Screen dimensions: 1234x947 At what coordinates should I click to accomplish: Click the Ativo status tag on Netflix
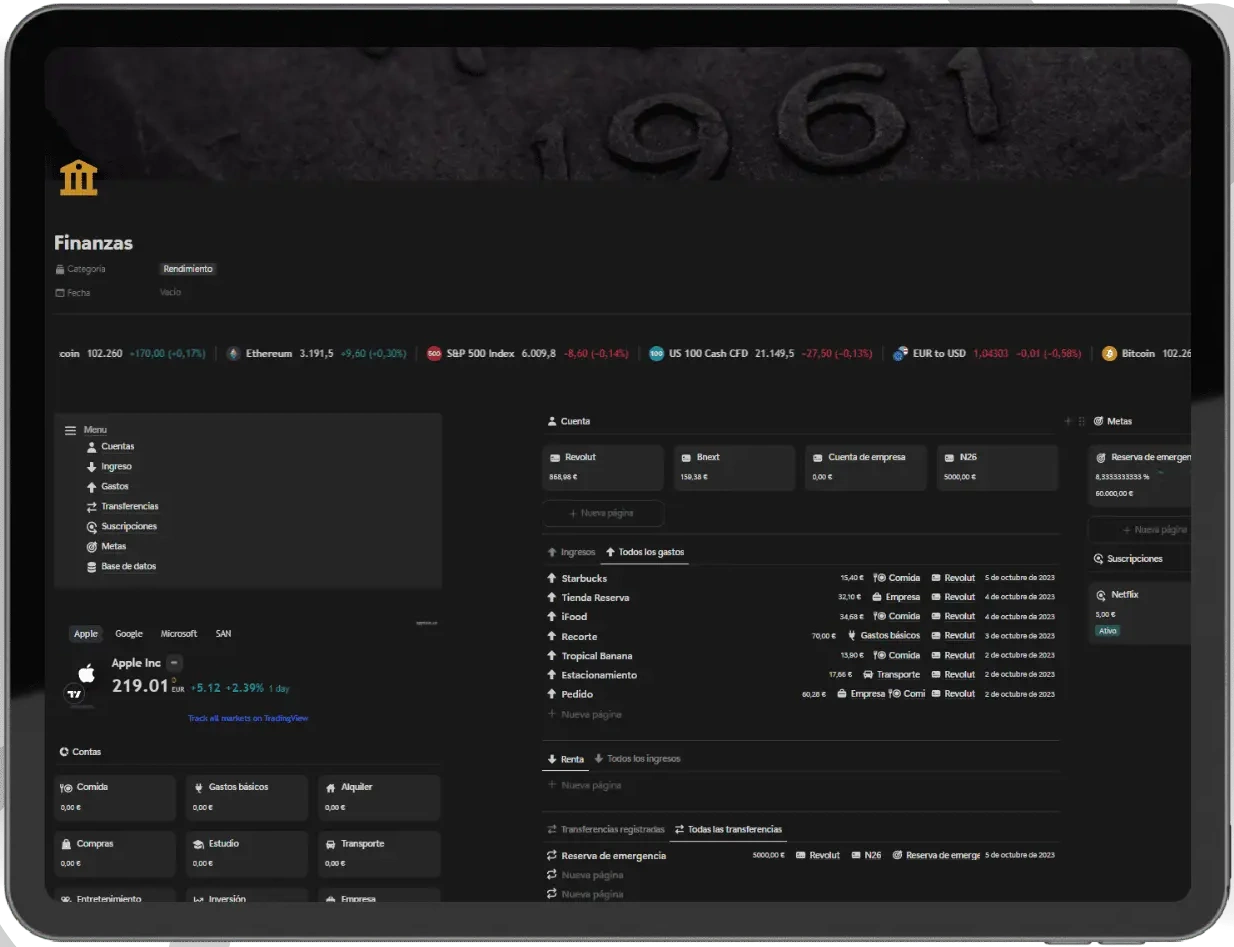coord(1107,631)
